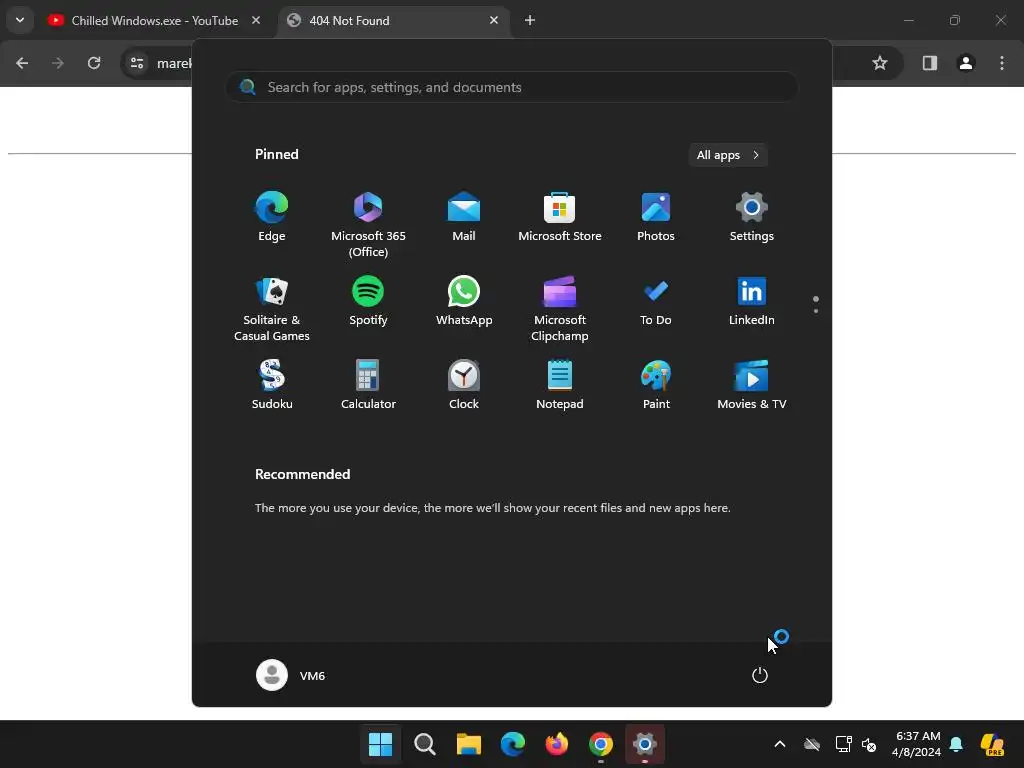Launch WhatsApp from Start menu
Image resolution: width=1024 pixels, height=768 pixels.
464,301
